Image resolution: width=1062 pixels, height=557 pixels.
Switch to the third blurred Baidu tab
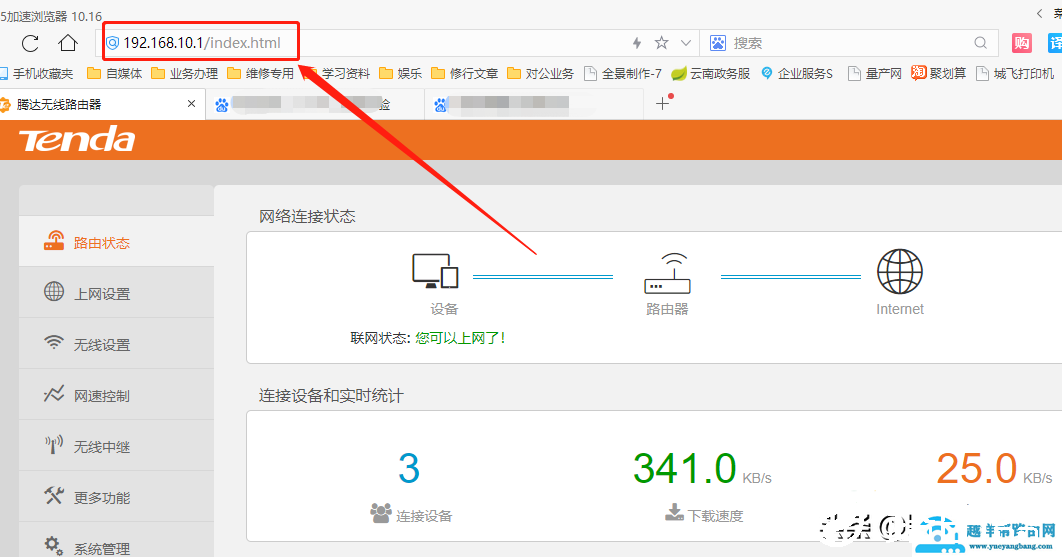534,104
